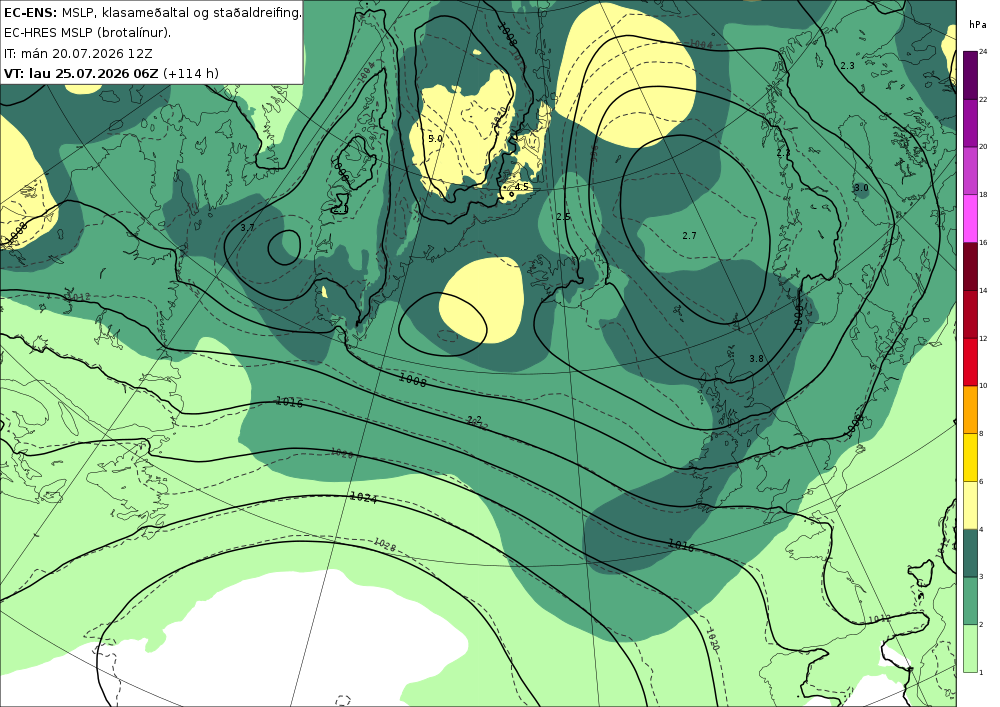The image size is (1000, 707).
Task: Click the legend tick label '10'
Action: [x=983, y=386]
